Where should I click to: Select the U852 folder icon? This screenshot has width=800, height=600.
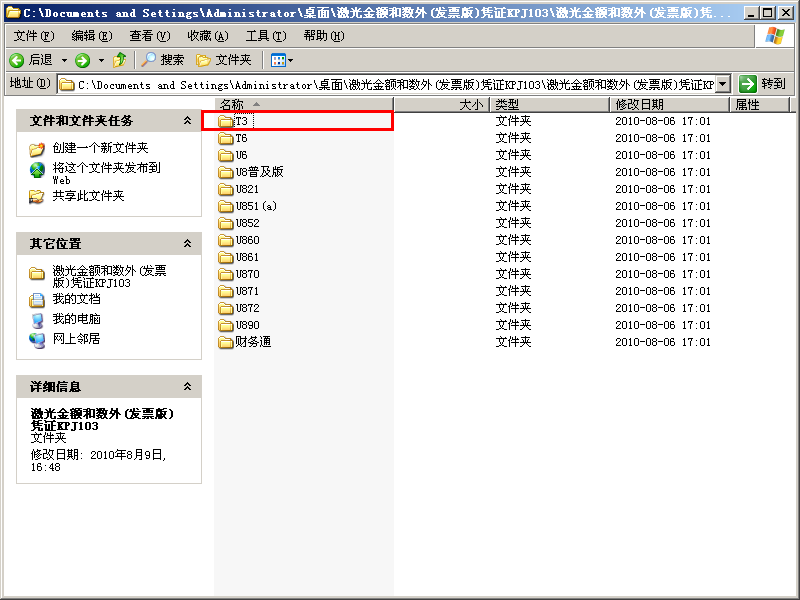pyautogui.click(x=226, y=223)
